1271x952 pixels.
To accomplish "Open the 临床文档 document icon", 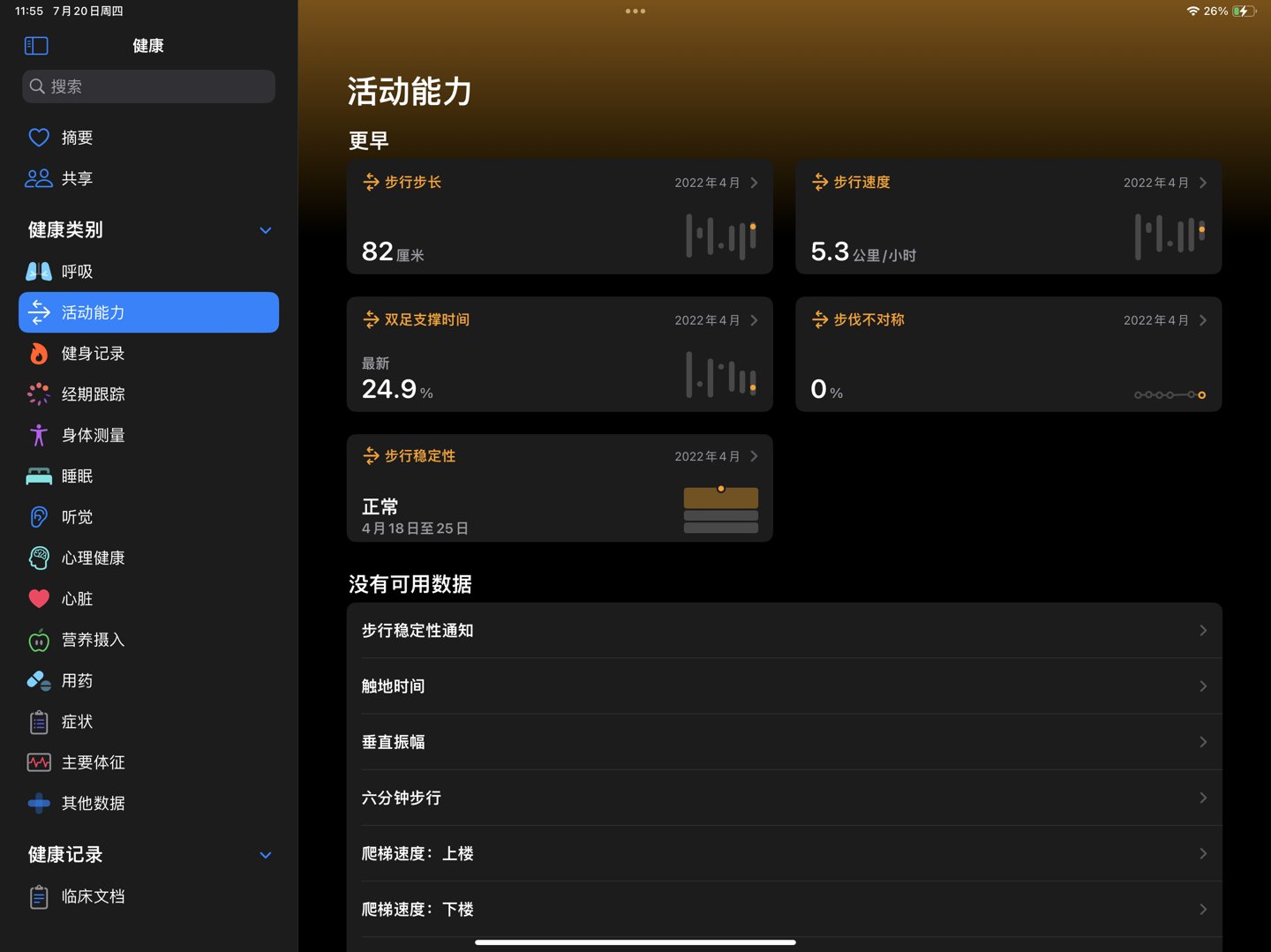I will [39, 896].
